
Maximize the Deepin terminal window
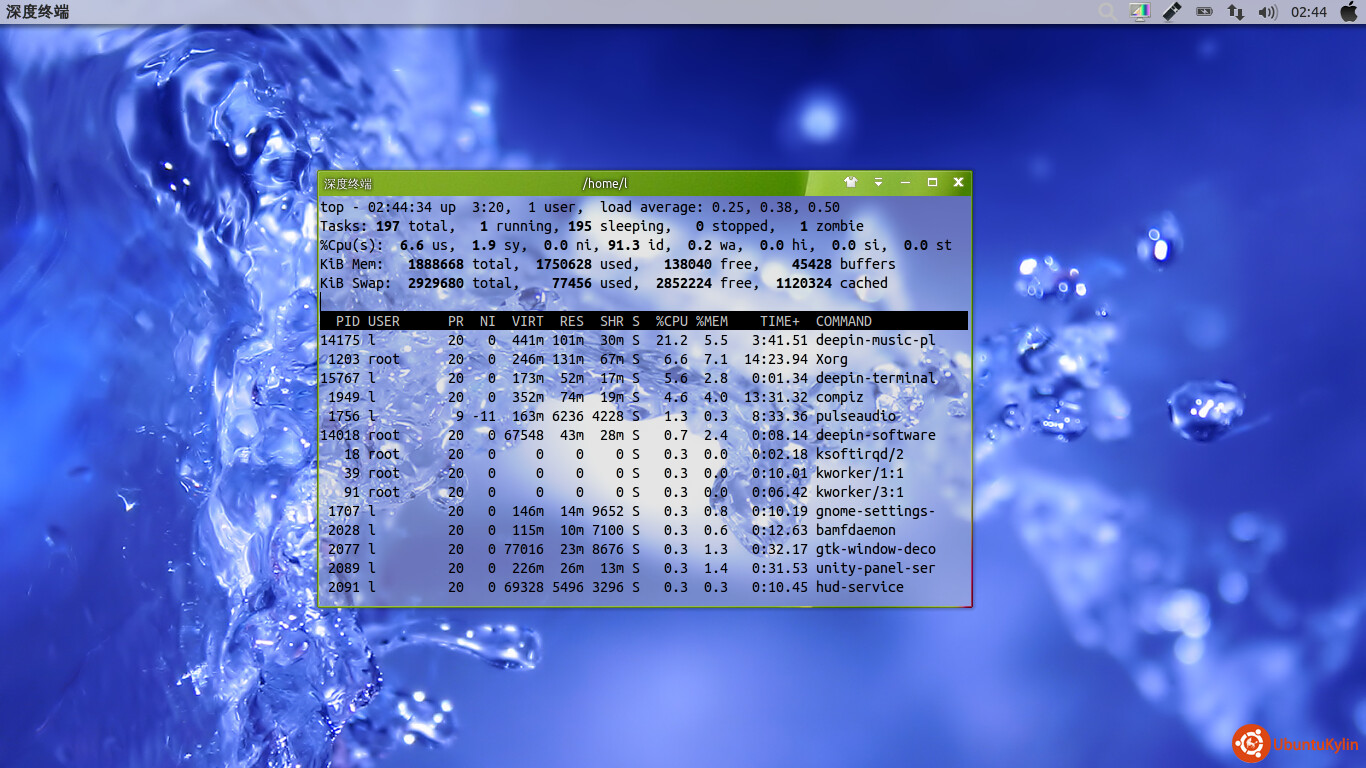[932, 182]
